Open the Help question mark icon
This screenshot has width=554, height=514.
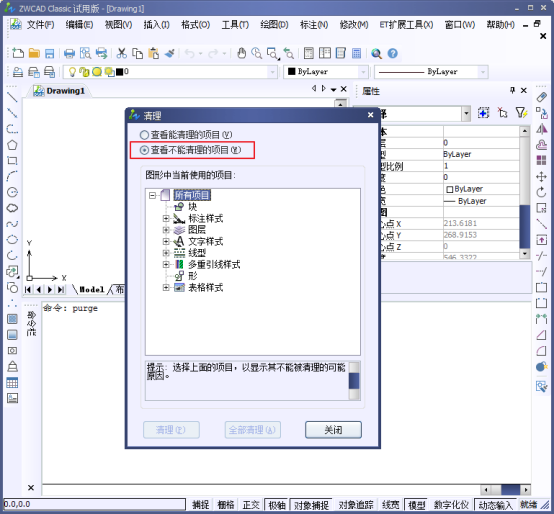pos(393,53)
